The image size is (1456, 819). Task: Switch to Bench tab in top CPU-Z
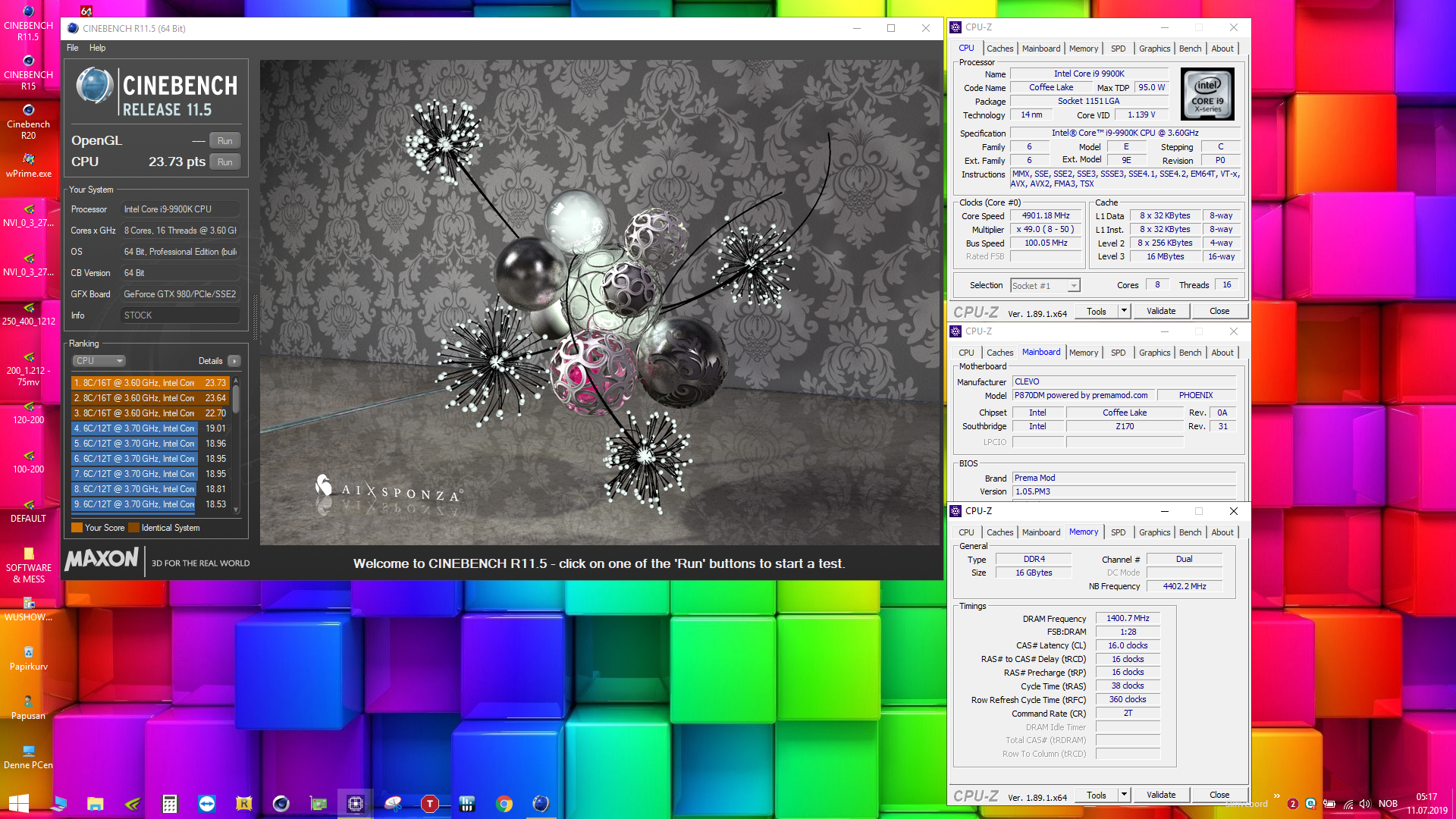pos(1190,49)
